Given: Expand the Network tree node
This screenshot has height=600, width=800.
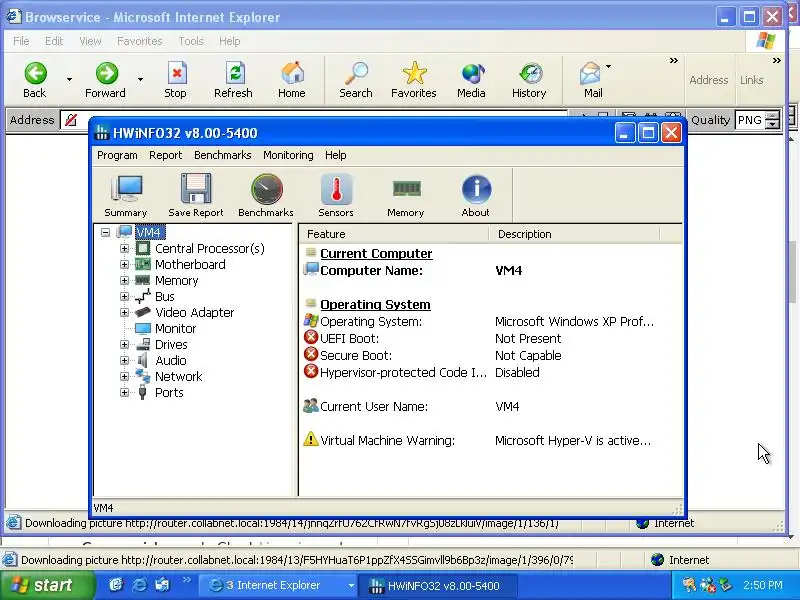Looking at the screenshot, I should pyautogui.click(x=124, y=376).
